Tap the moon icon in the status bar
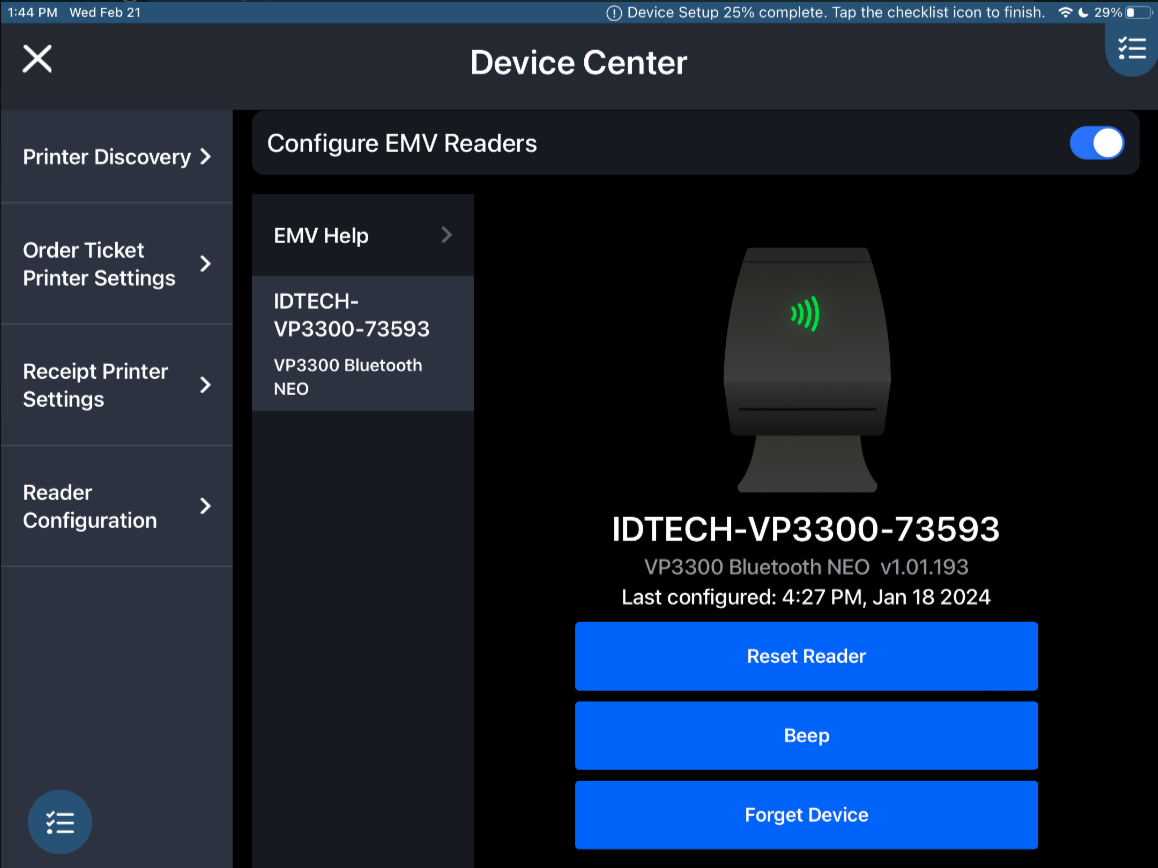This screenshot has width=1158, height=868. pyautogui.click(x=1084, y=12)
